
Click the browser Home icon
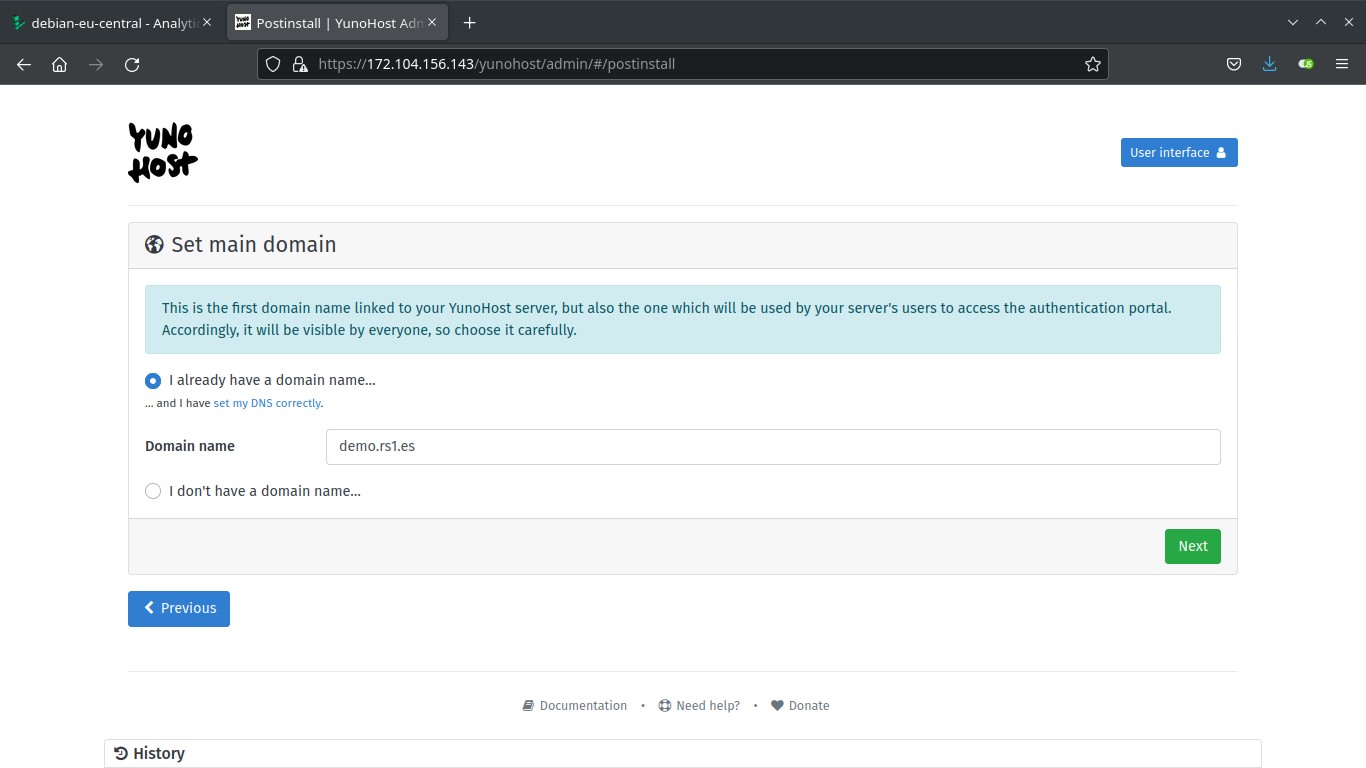click(60, 64)
